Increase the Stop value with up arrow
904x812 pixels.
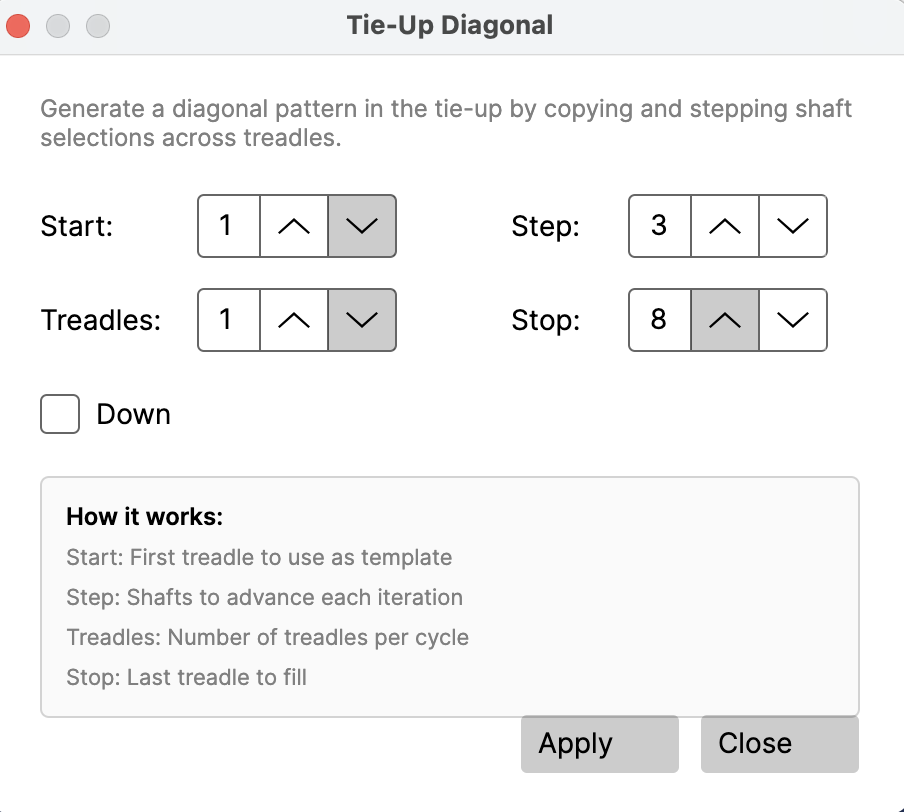click(x=725, y=320)
